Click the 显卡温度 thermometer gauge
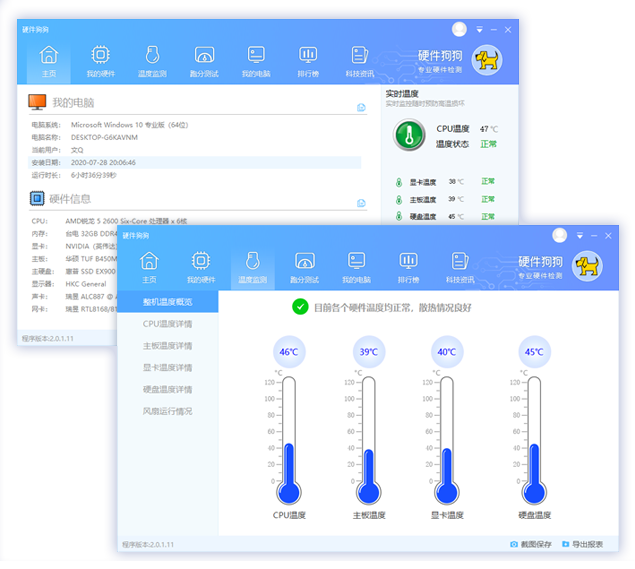 (x=447, y=440)
